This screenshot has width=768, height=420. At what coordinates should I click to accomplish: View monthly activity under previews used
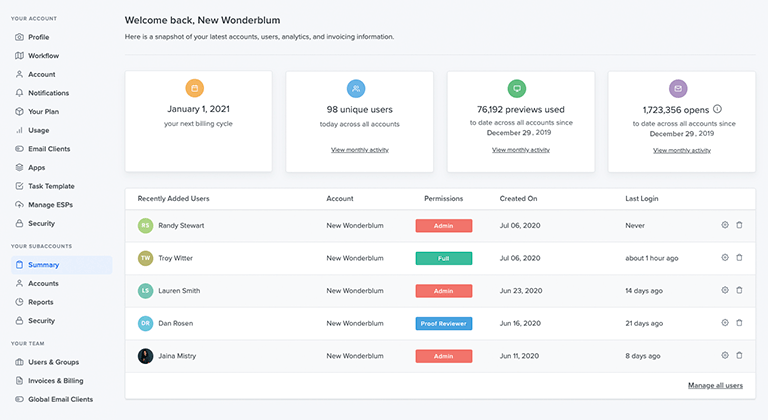521,150
